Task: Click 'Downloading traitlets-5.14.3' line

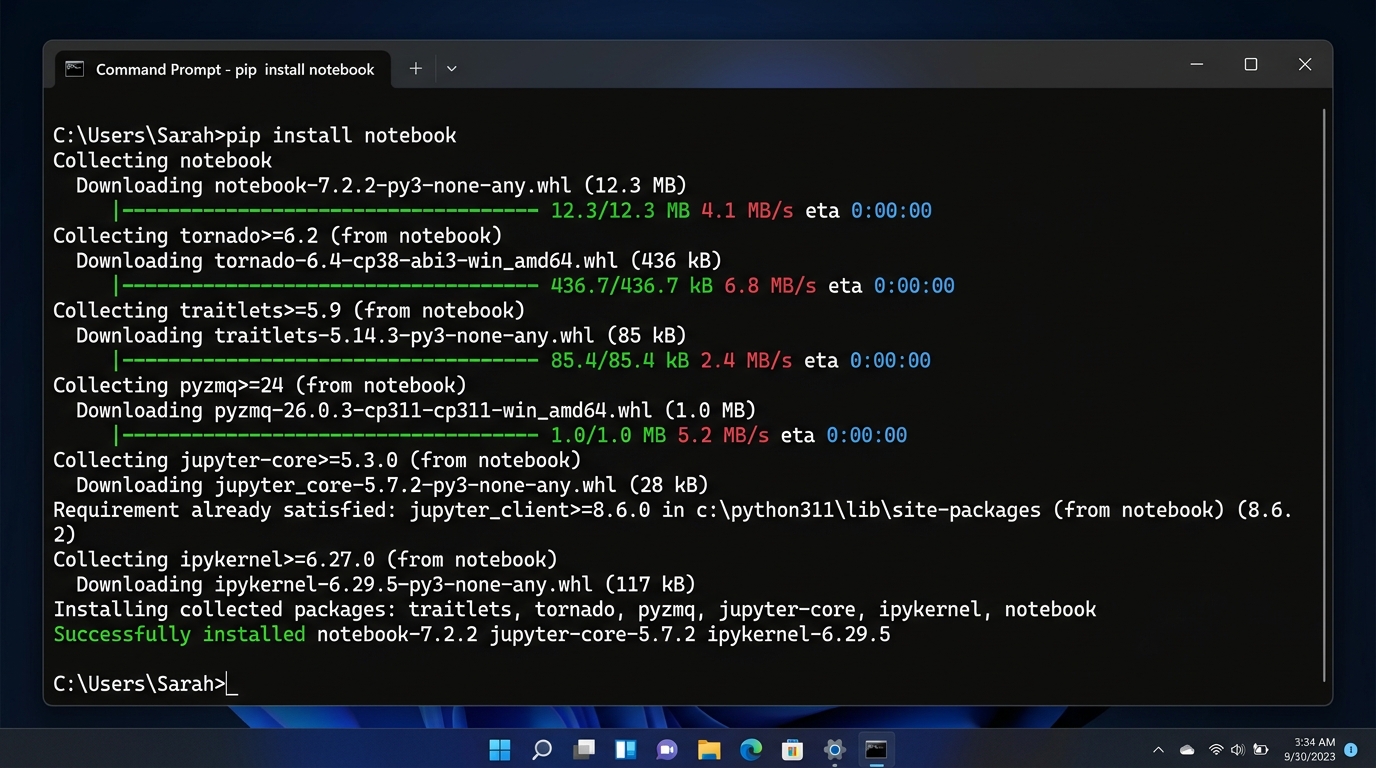Action: (x=381, y=336)
